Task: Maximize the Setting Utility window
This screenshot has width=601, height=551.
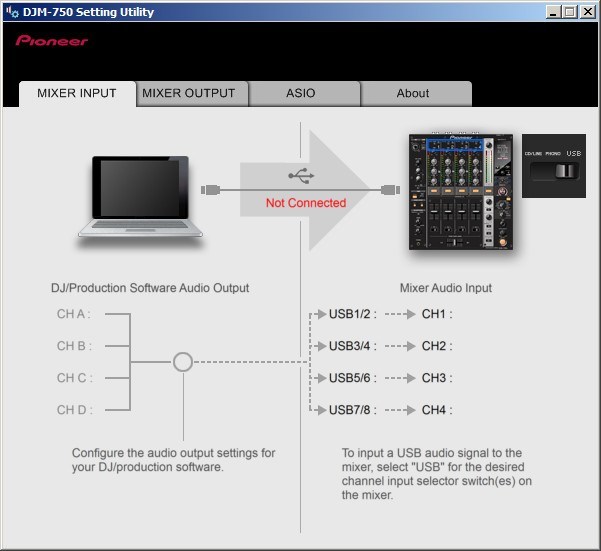Action: coord(570,12)
